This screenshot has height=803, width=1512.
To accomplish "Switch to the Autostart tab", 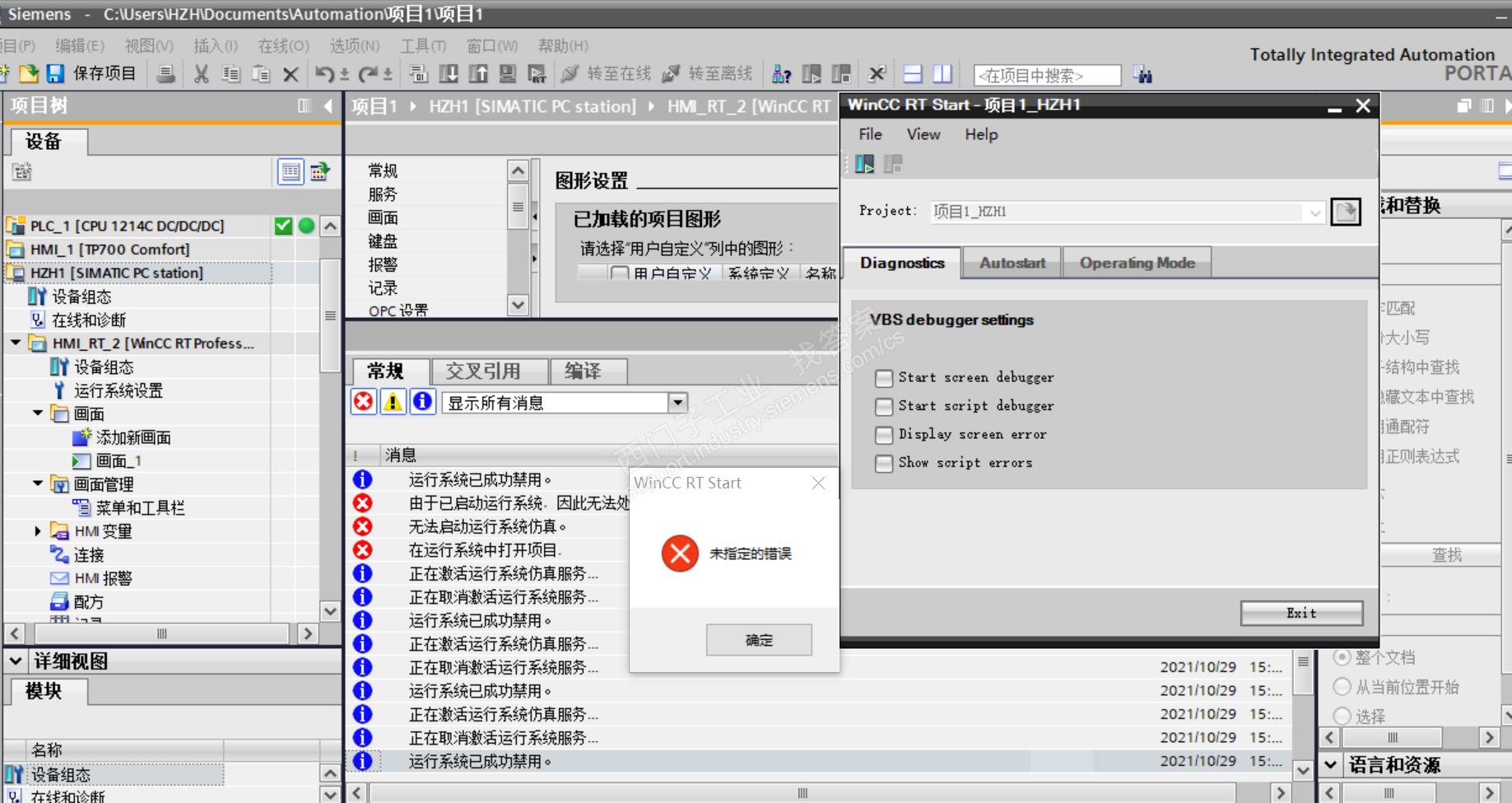I will pos(1012,263).
